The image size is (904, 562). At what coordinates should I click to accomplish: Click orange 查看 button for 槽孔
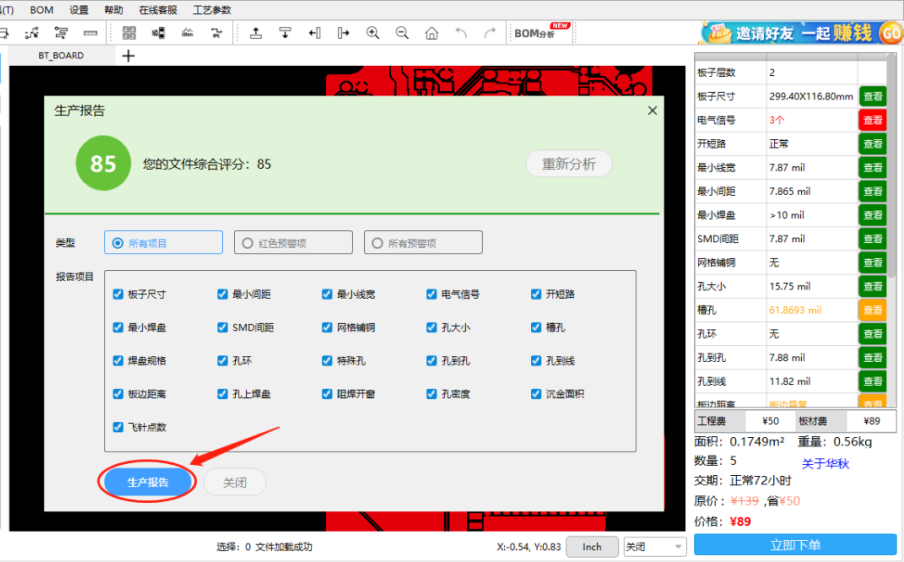(872, 310)
